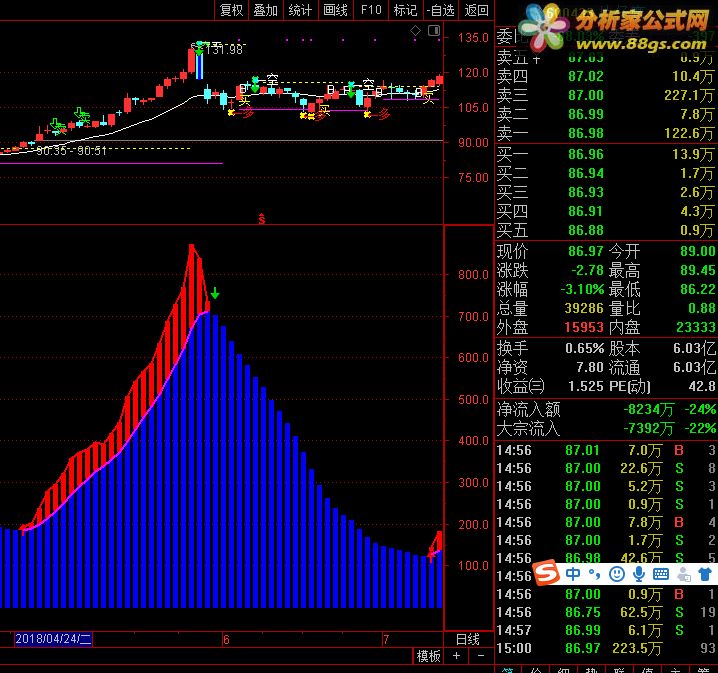This screenshot has width=718, height=673.
Task: Click PE(动) value 42.8
Action: click(702, 386)
